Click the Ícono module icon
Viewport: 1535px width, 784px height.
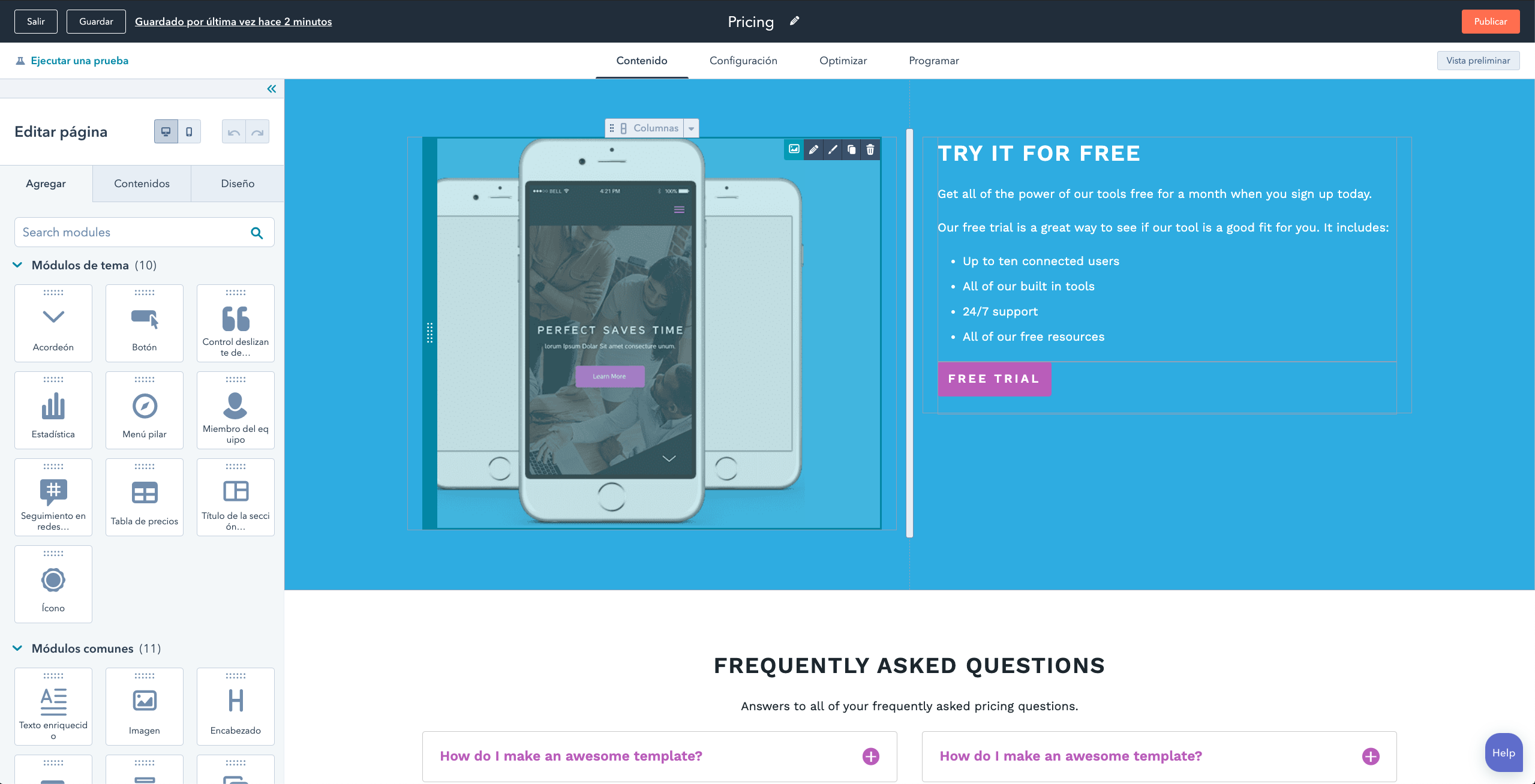click(53, 579)
